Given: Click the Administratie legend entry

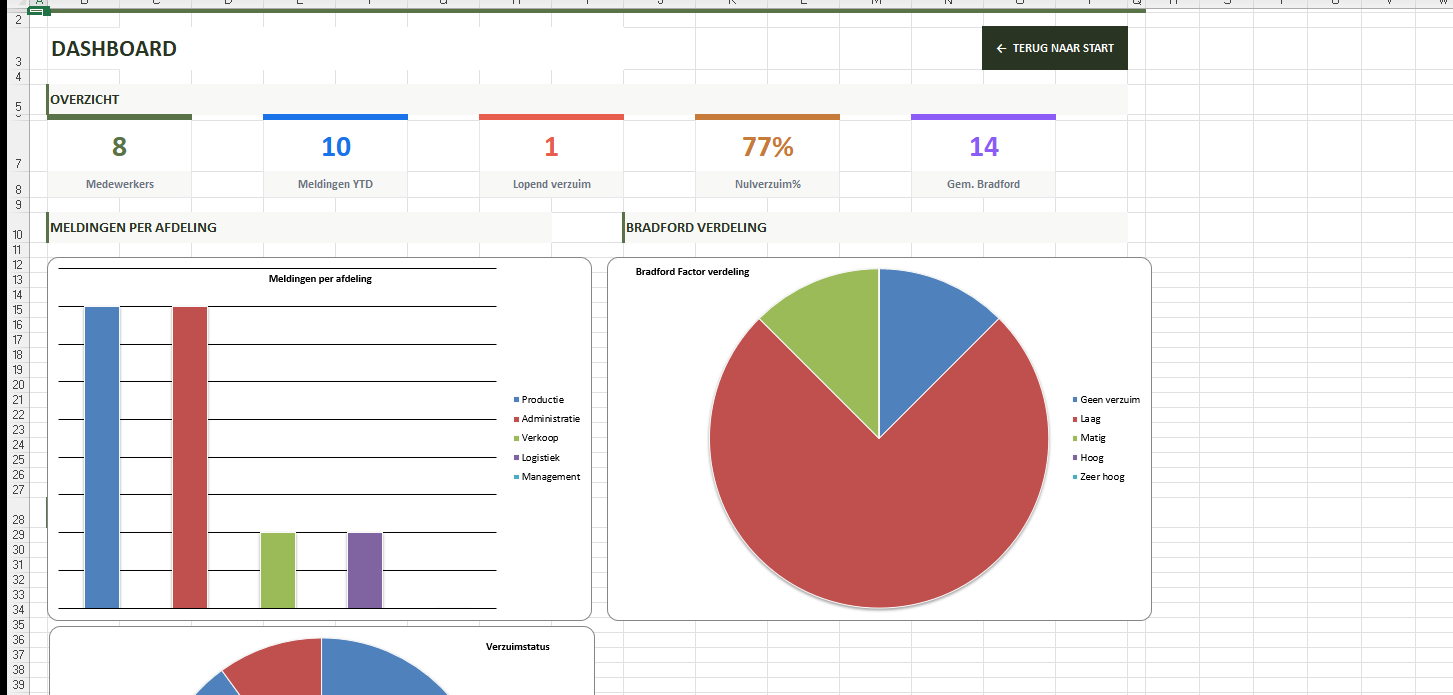Looking at the screenshot, I should click(x=550, y=419).
